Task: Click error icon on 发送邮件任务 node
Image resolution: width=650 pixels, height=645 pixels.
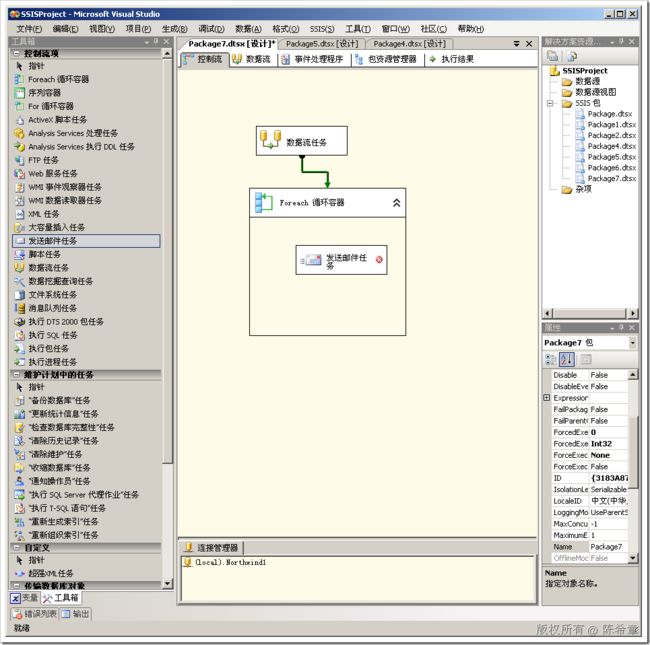Action: 379,259
